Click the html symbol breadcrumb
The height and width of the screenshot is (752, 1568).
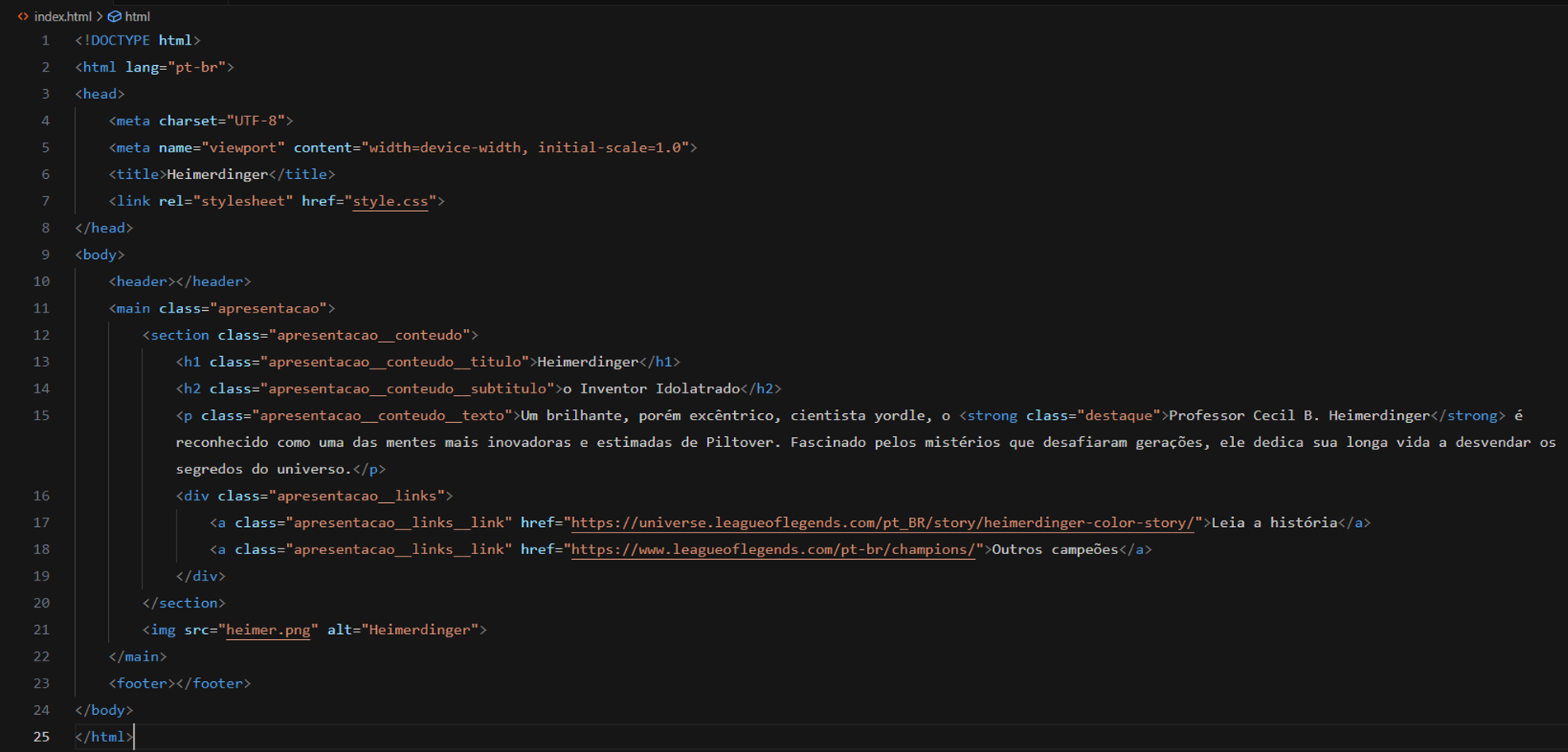137,16
